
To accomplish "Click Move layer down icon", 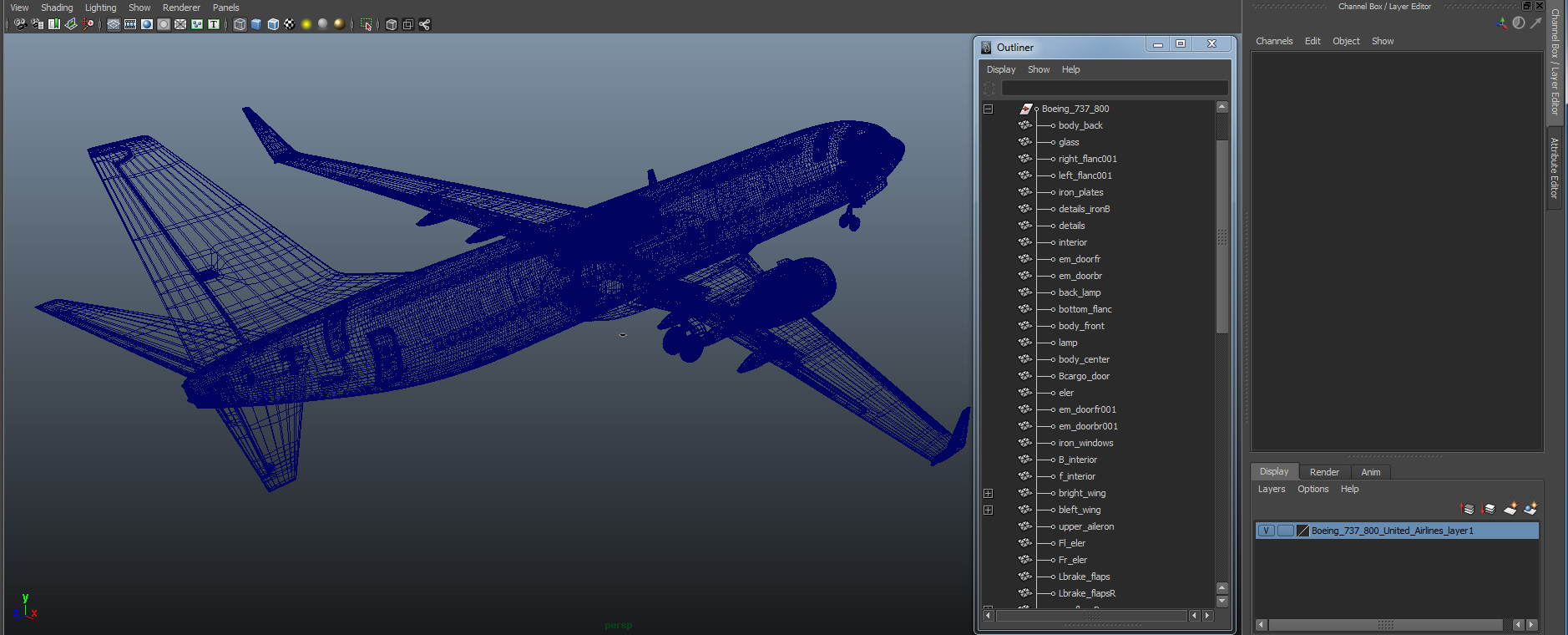I will click(x=1488, y=508).
